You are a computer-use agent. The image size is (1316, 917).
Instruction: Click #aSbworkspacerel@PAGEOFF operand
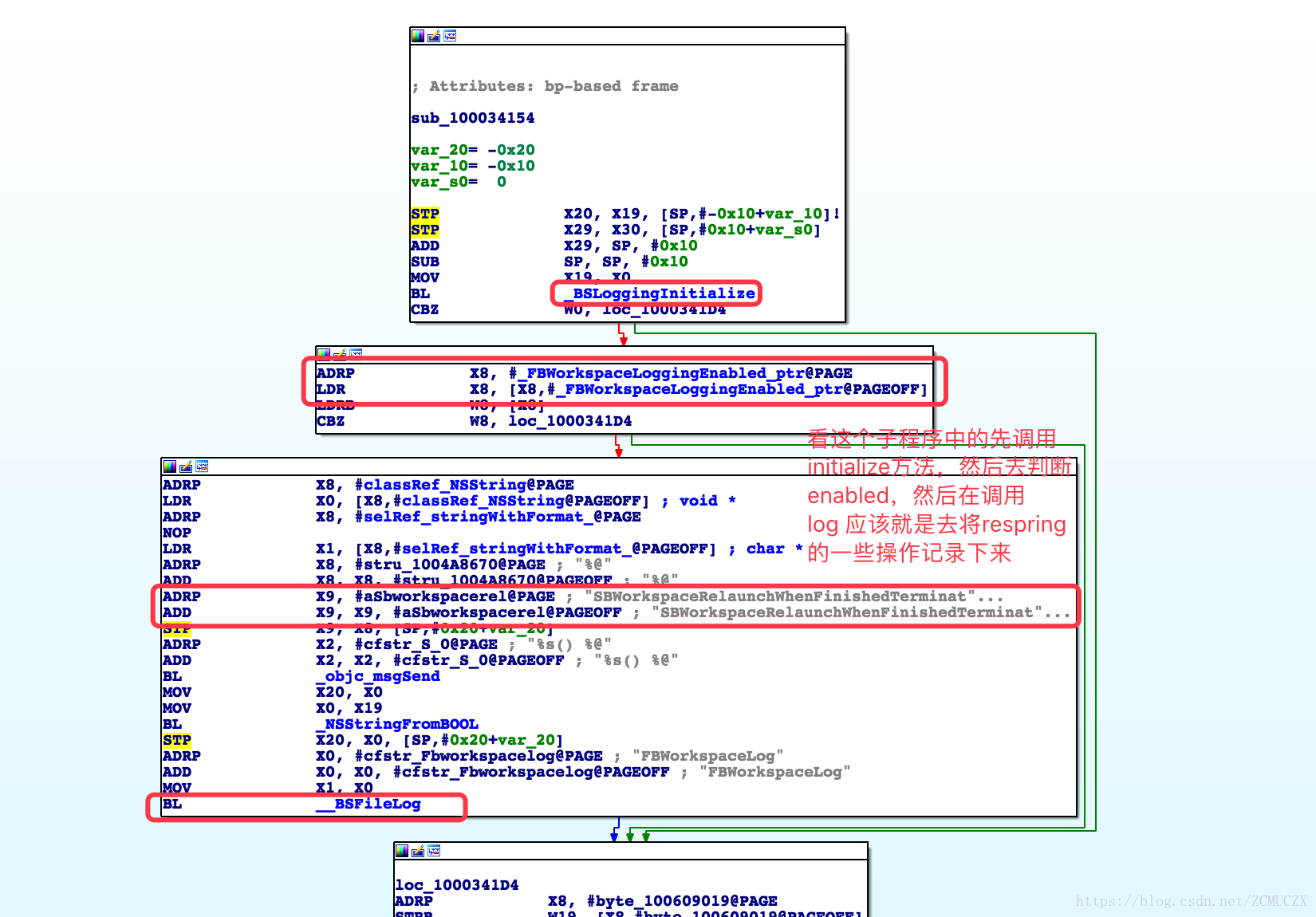coord(507,612)
